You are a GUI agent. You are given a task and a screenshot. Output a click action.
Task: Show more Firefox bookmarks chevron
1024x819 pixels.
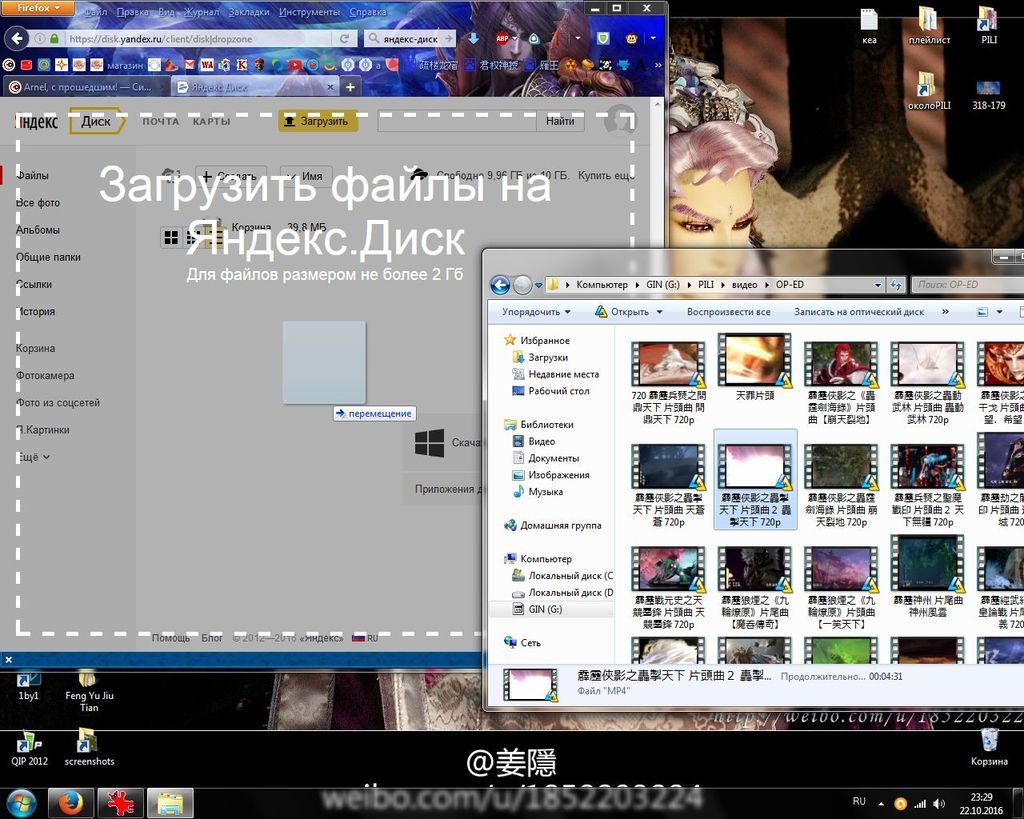click(x=658, y=65)
